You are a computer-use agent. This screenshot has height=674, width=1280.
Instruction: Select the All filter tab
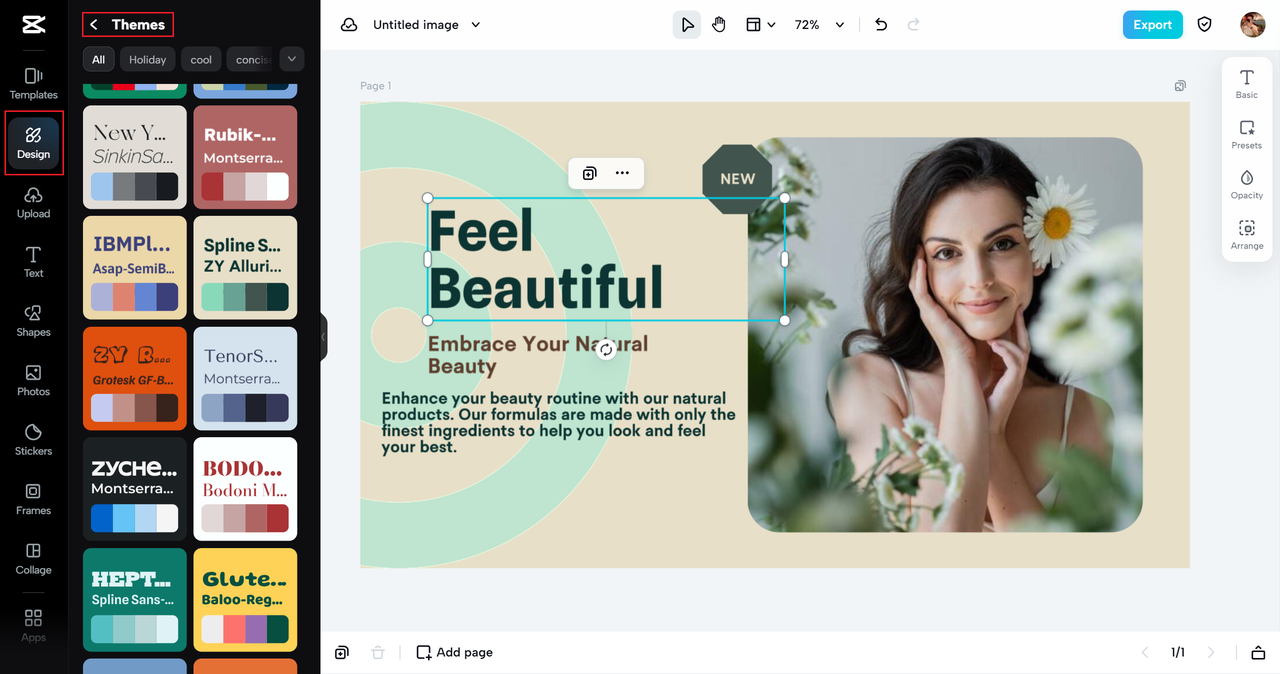(98, 59)
